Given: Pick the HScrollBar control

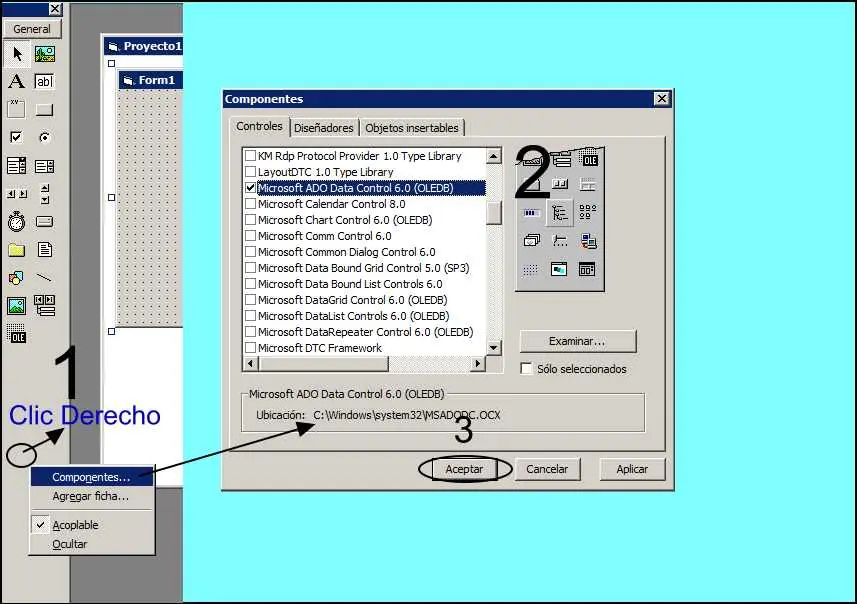Looking at the screenshot, I should point(16,193).
